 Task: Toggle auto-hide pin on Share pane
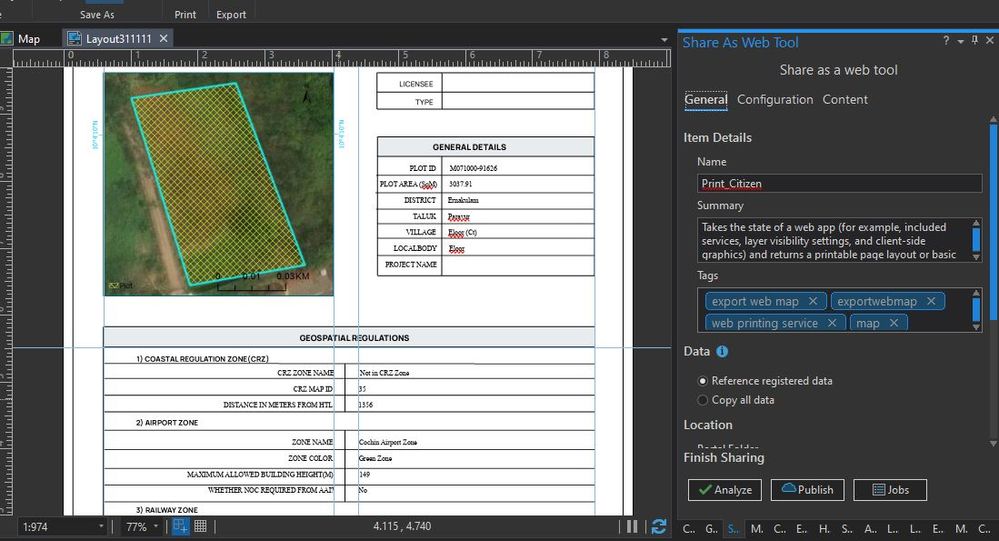975,41
